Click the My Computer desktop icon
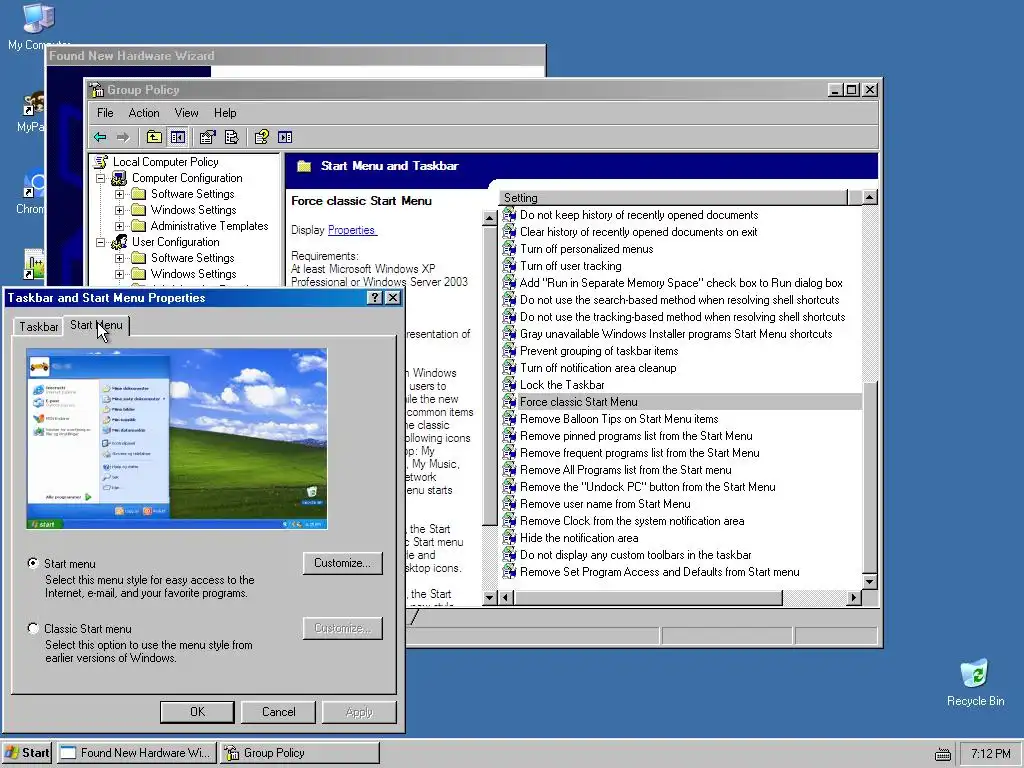1024x768 pixels. click(38, 18)
